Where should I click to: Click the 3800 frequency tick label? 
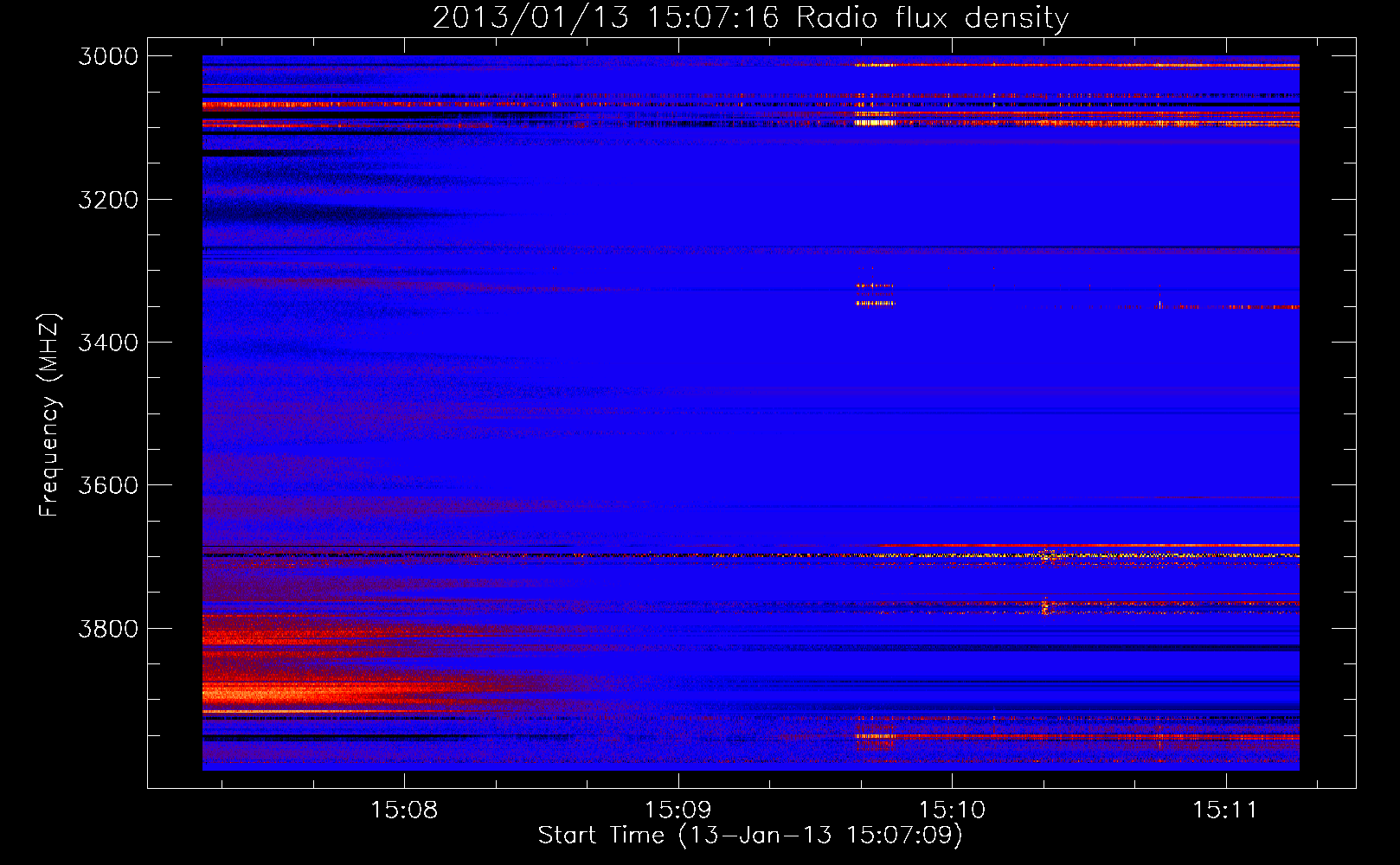click(x=108, y=628)
